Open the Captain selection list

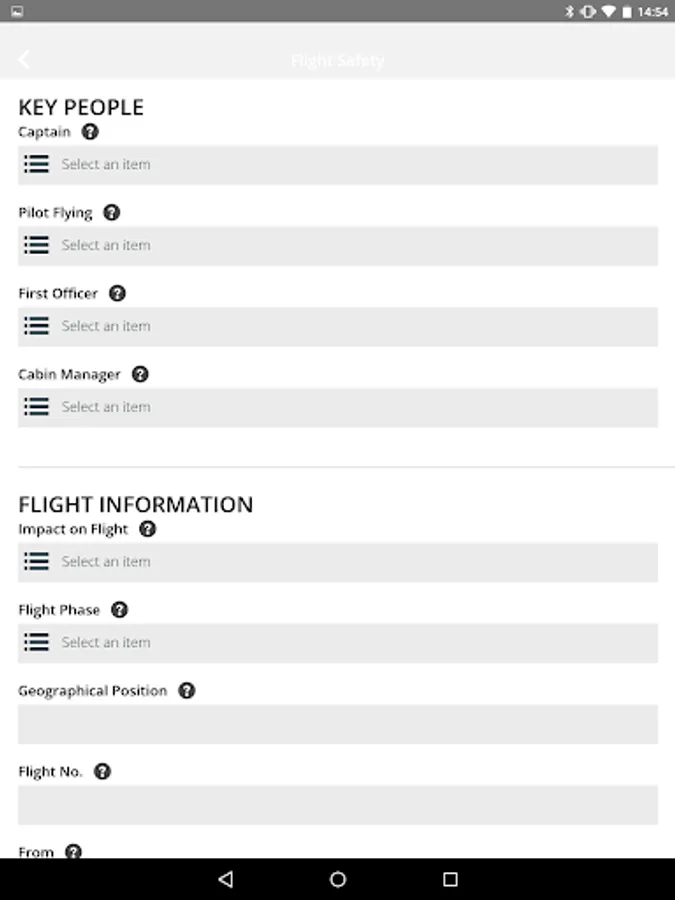coord(338,165)
